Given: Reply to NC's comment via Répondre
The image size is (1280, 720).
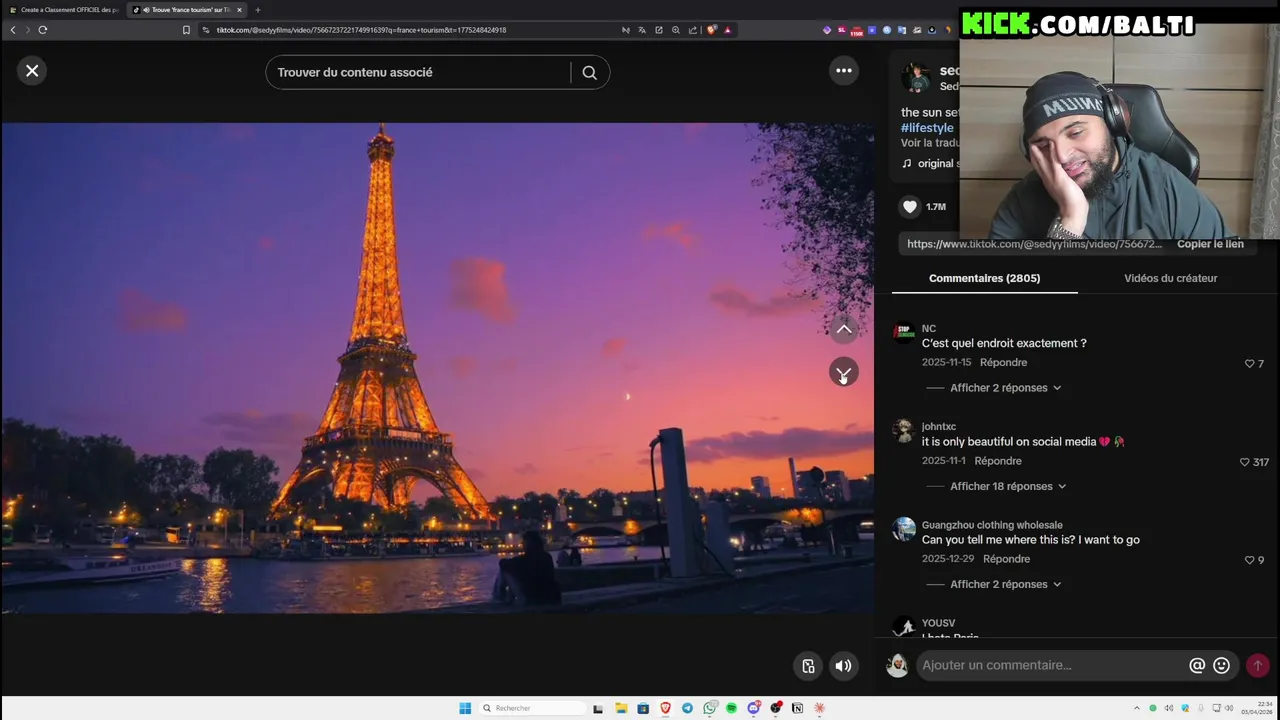Looking at the screenshot, I should tap(1003, 363).
